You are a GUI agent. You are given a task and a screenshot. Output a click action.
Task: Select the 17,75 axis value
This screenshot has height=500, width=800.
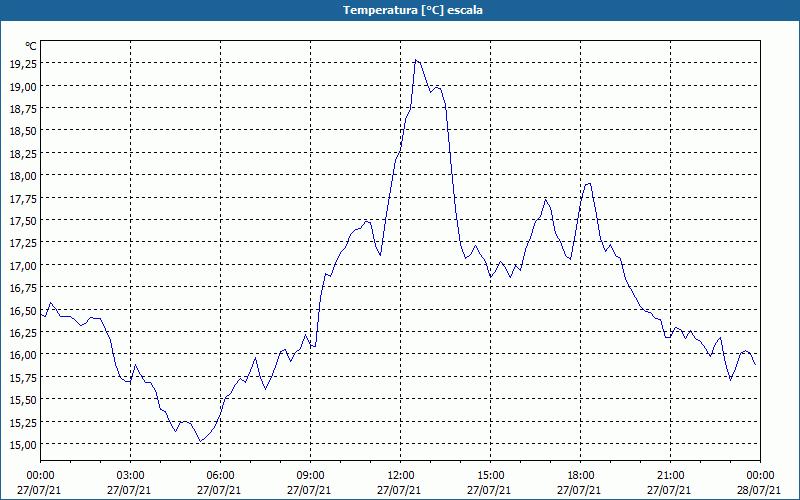[x=23, y=198]
